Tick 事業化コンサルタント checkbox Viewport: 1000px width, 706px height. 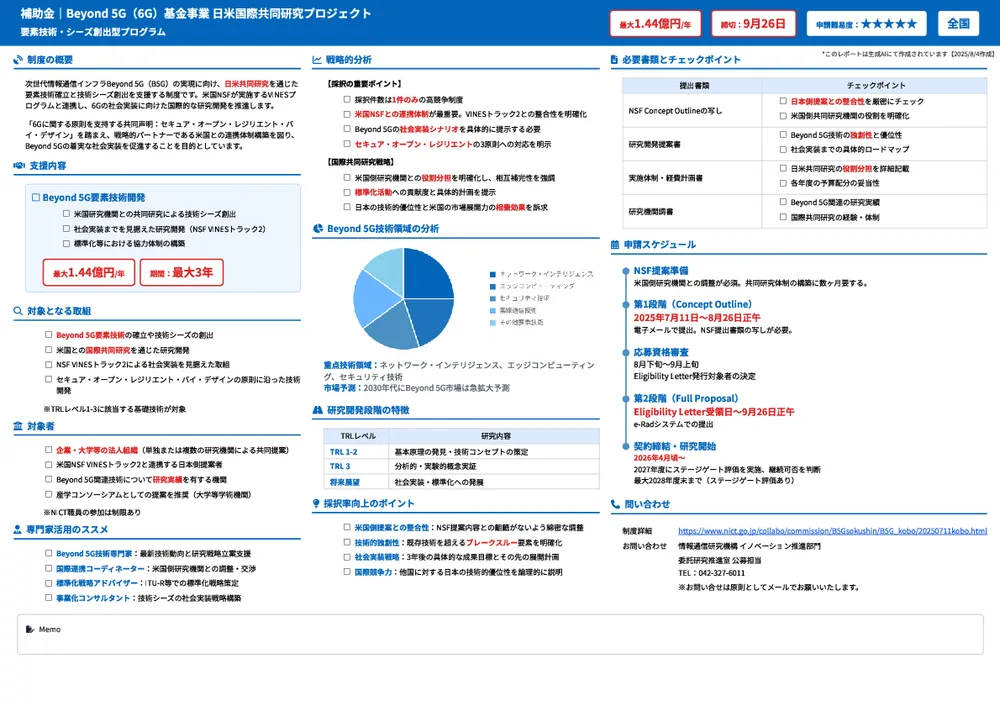48,598
